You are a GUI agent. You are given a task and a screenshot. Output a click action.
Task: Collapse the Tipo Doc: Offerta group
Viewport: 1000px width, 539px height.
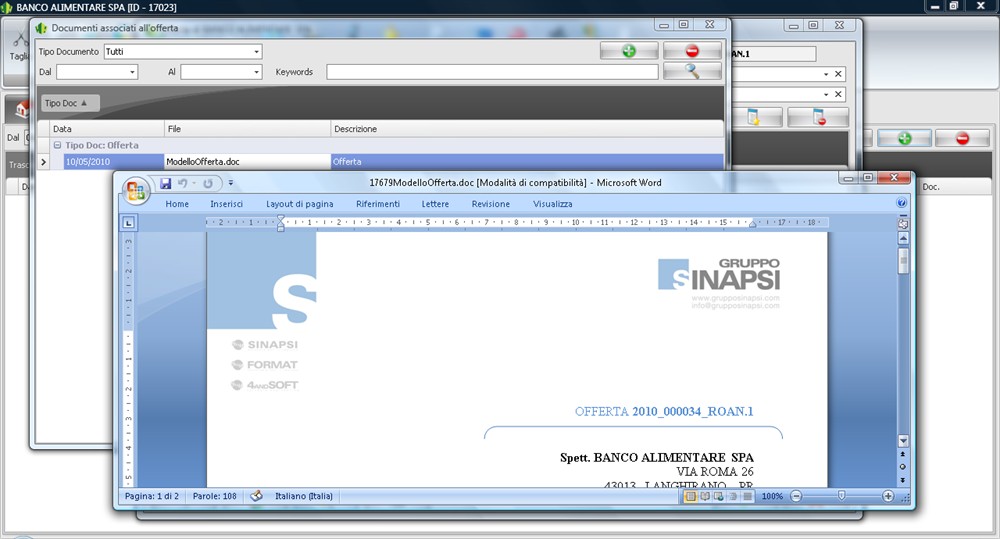tap(57, 145)
